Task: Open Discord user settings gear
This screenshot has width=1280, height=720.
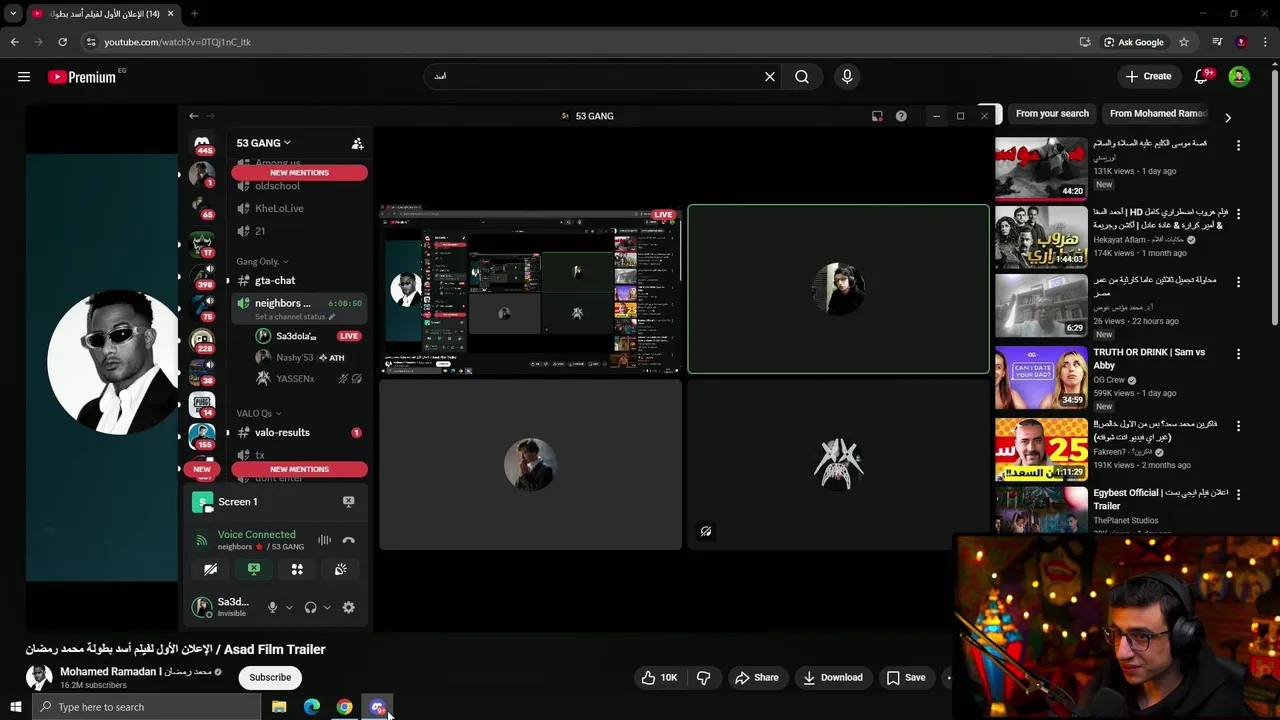Action: coord(348,607)
